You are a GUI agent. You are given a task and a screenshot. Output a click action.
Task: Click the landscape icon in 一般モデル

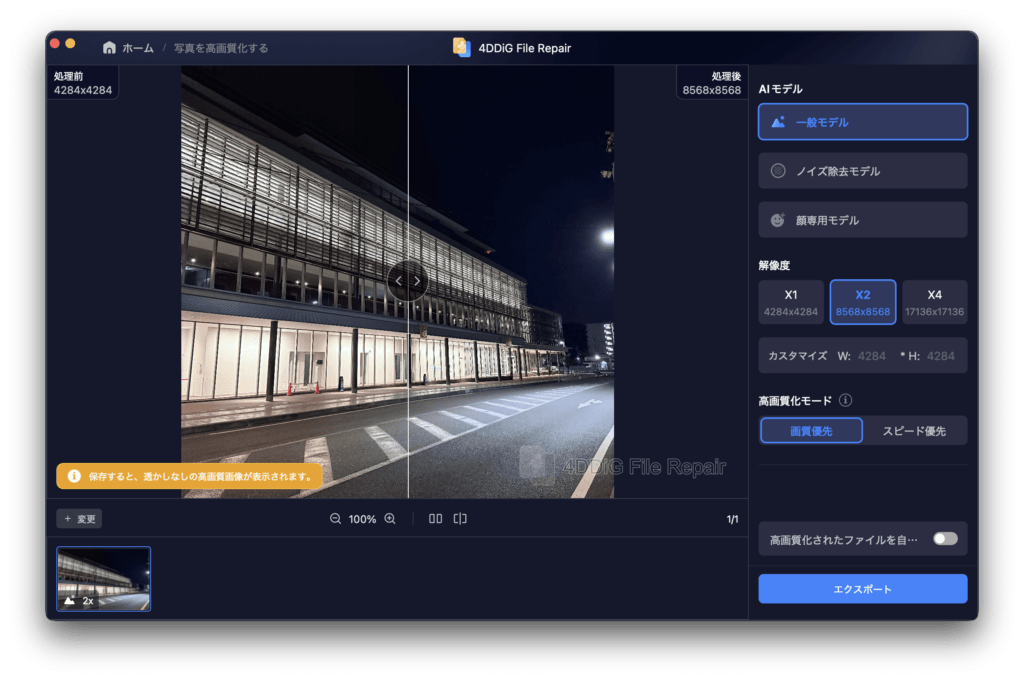(778, 122)
